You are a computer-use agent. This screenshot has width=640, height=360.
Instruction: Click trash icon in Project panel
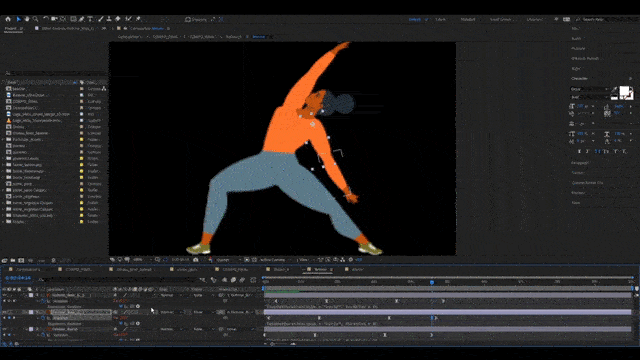[53, 260]
